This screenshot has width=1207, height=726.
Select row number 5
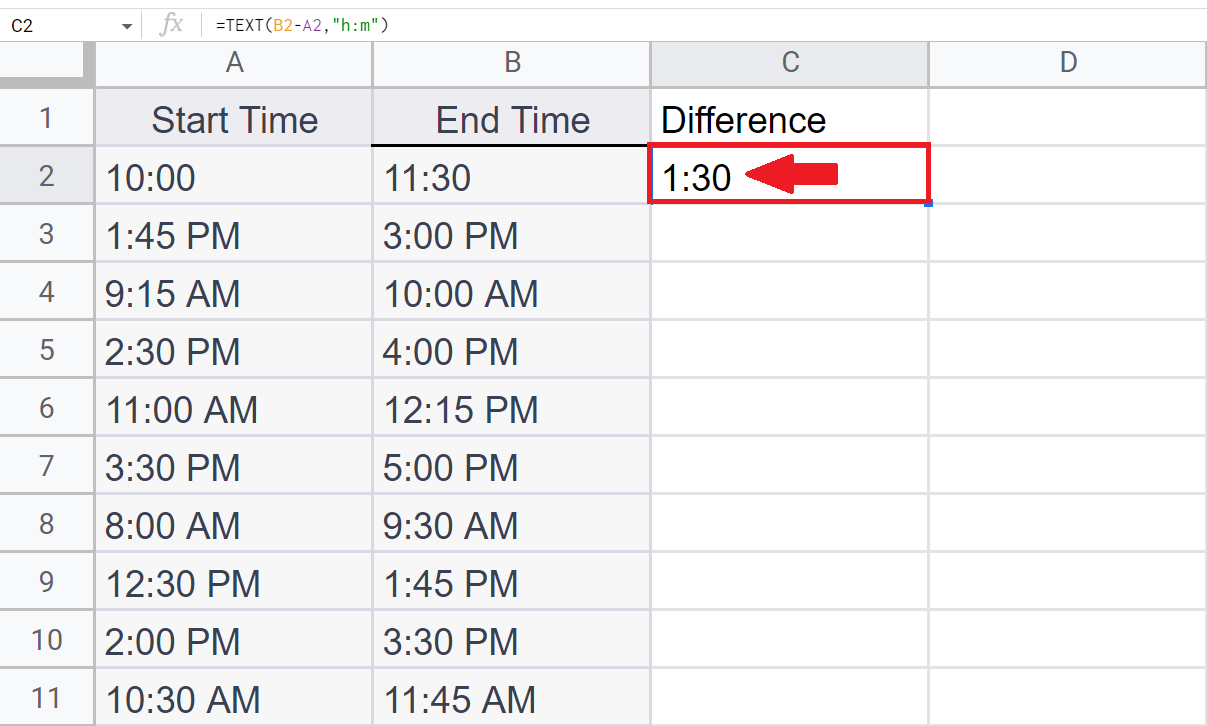47,350
